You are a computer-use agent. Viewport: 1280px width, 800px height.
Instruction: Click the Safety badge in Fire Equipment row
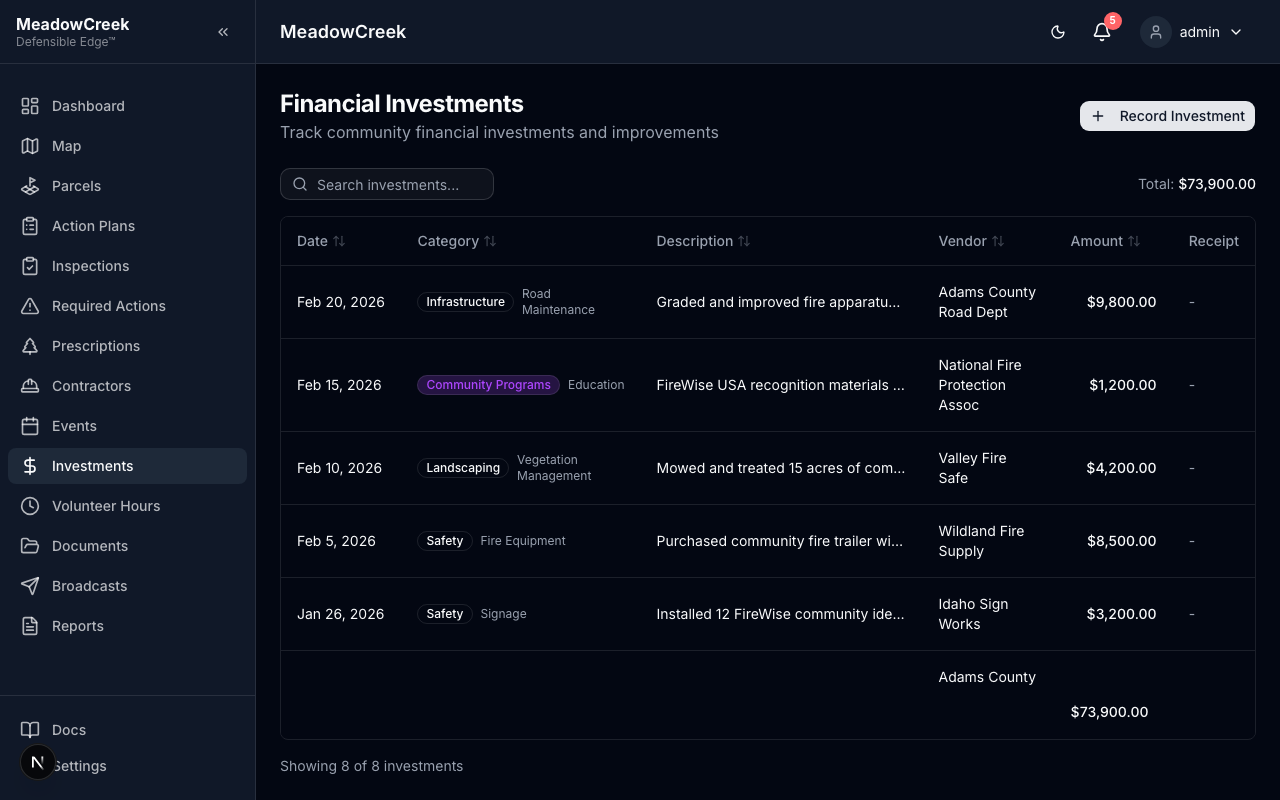(x=445, y=541)
